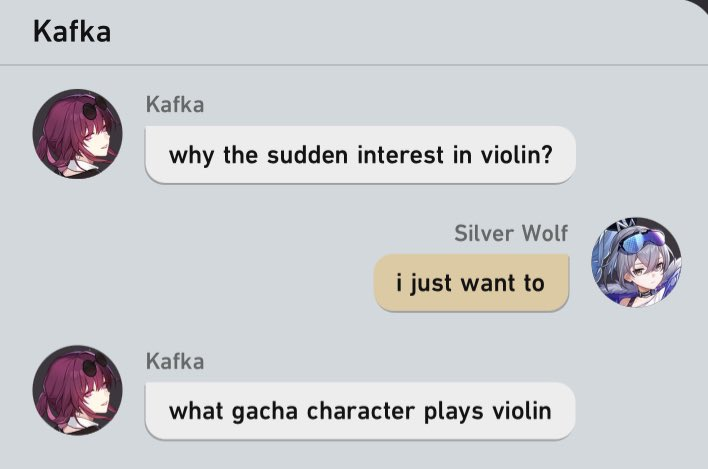This screenshot has width=708, height=469.
Task: Select the "Kafka" chat title in header
Action: click(72, 32)
